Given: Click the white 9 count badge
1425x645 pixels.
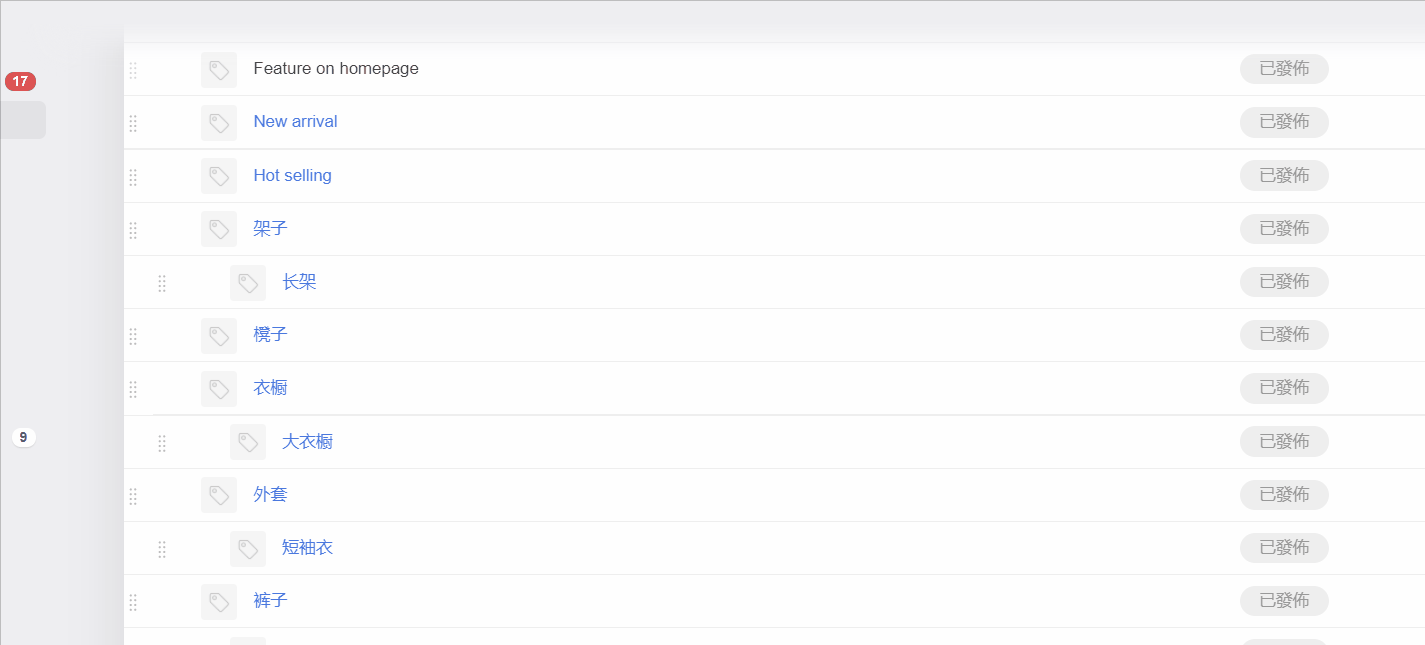Looking at the screenshot, I should point(23,437).
